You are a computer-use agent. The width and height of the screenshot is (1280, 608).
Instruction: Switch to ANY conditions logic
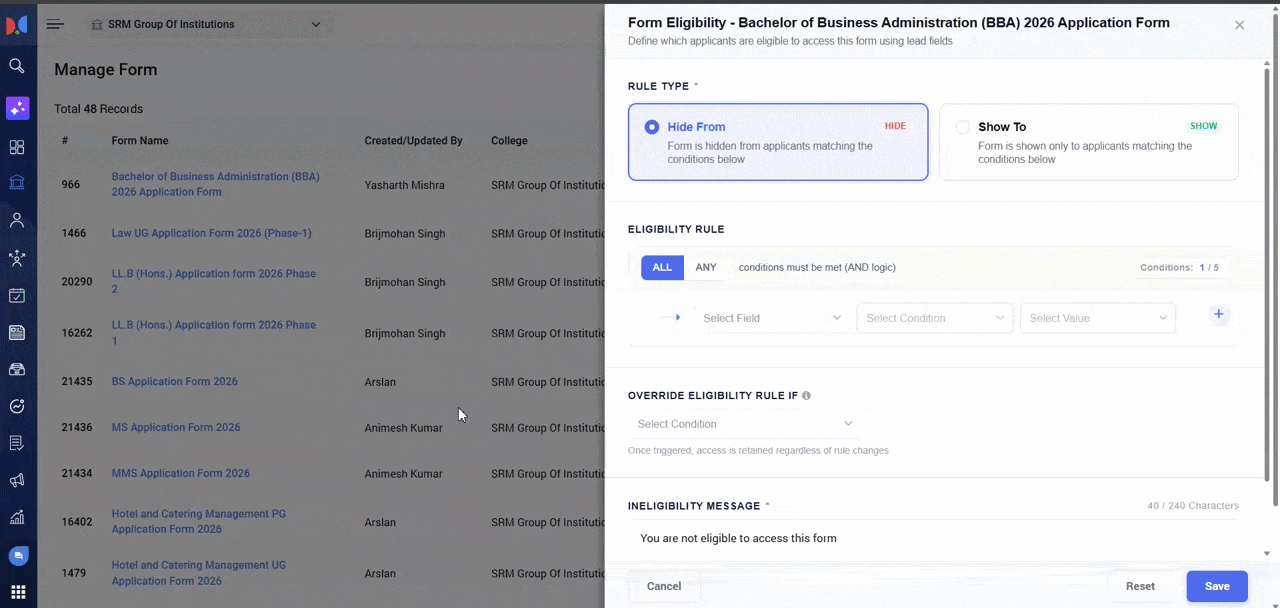[706, 267]
